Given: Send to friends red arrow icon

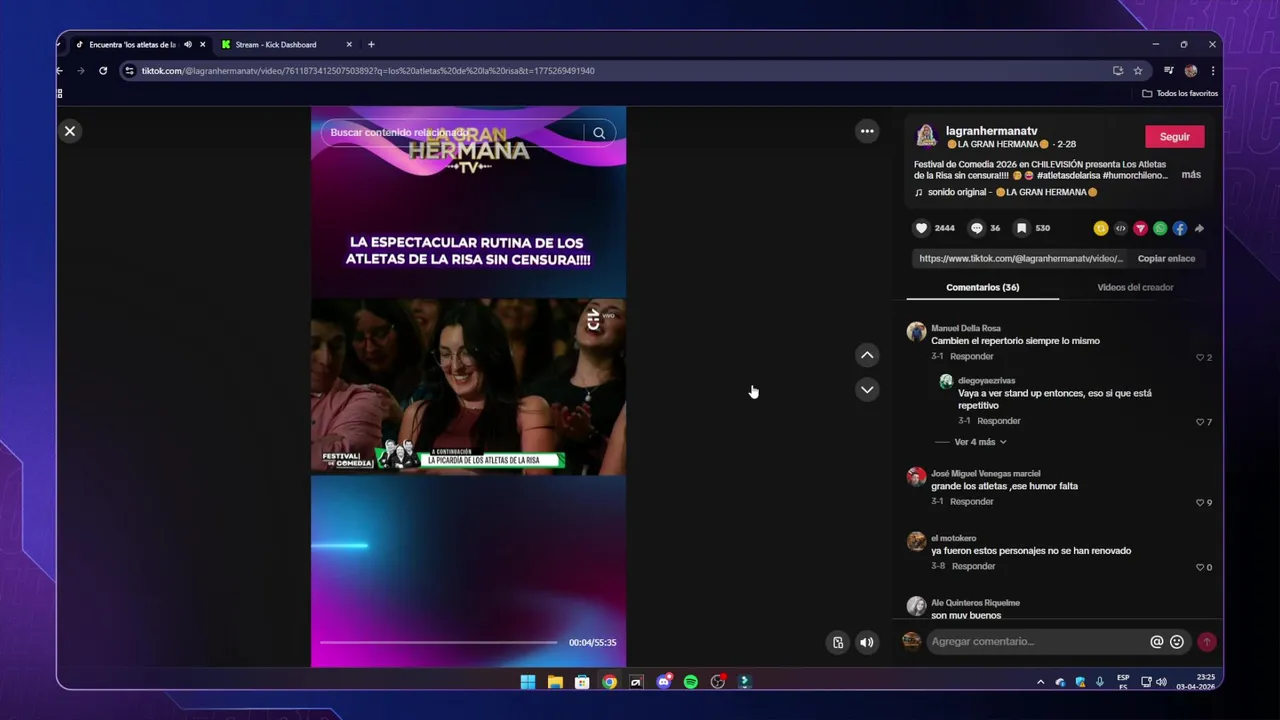Looking at the screenshot, I should [x=1140, y=228].
